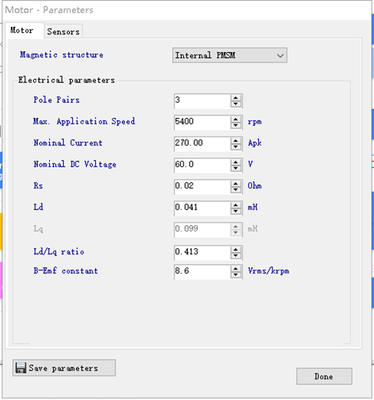This screenshot has height=400, width=374.
Task: Open the Magnetic structure dropdown
Action: pos(229,55)
